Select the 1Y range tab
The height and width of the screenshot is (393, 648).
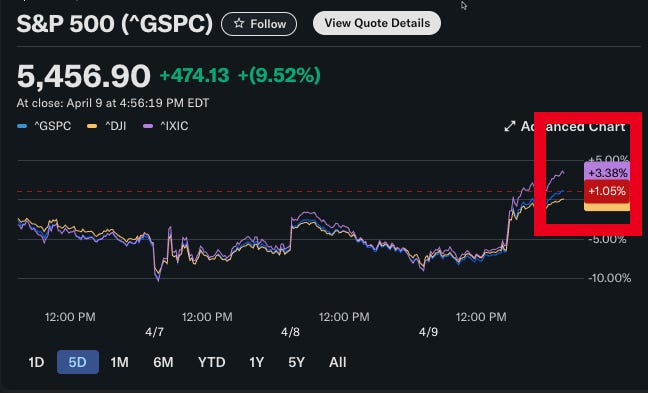256,362
